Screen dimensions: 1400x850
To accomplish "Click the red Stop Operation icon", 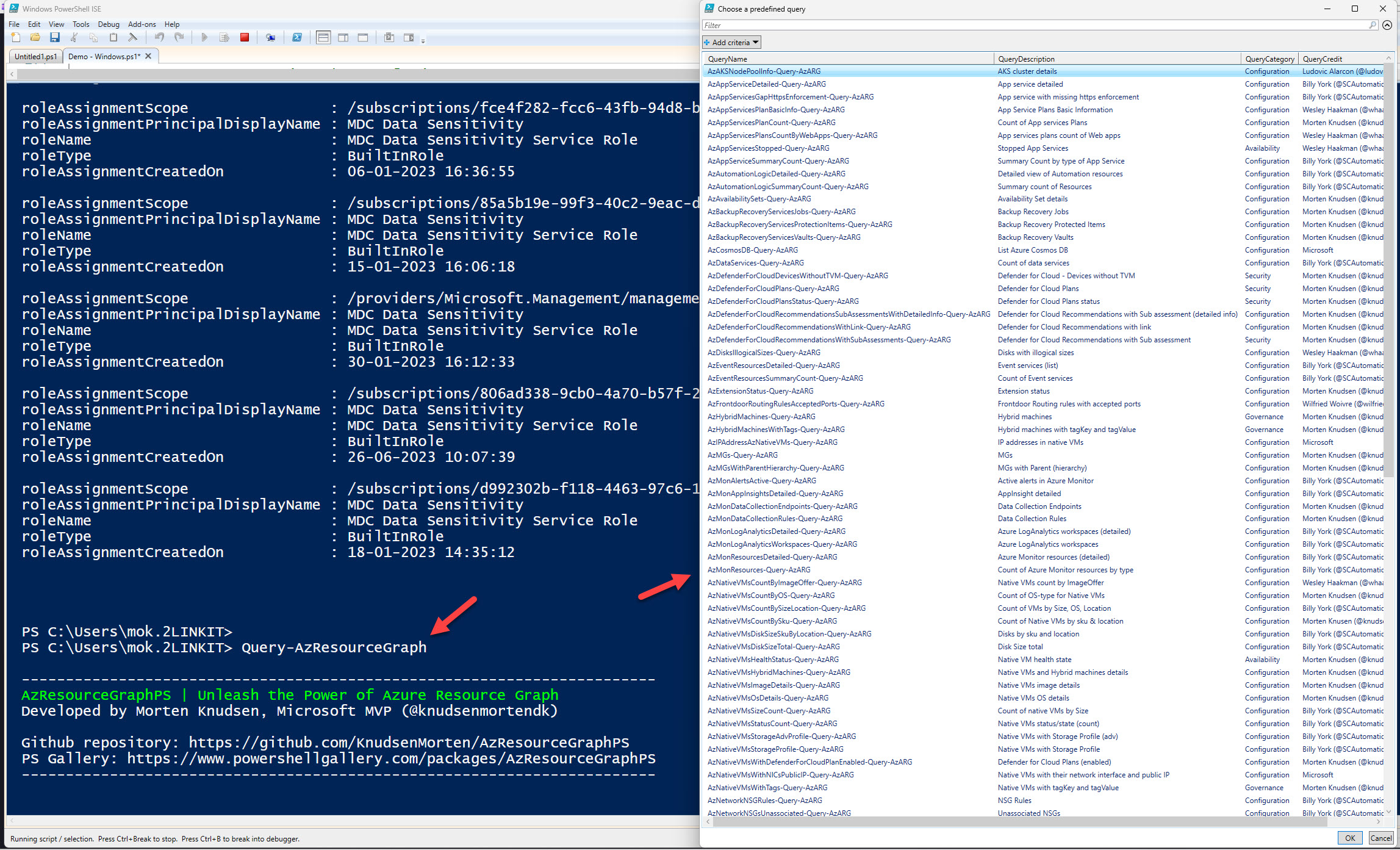I will [x=245, y=38].
